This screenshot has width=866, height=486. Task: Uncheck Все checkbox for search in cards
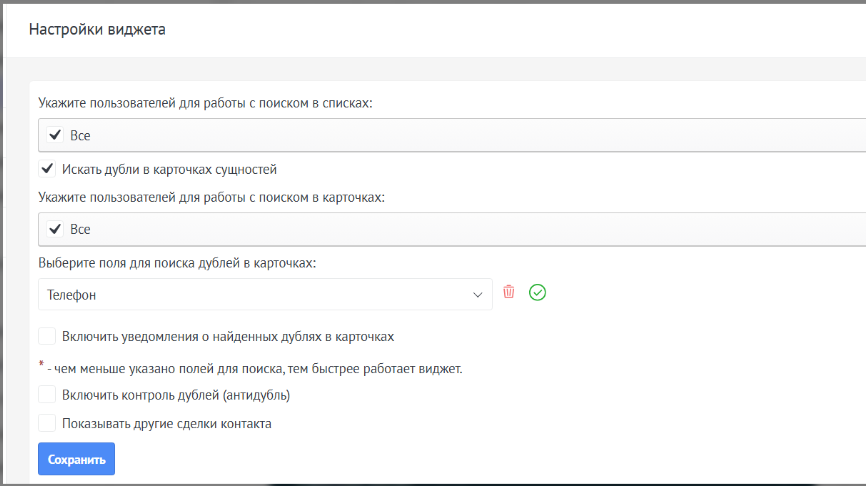(55, 229)
